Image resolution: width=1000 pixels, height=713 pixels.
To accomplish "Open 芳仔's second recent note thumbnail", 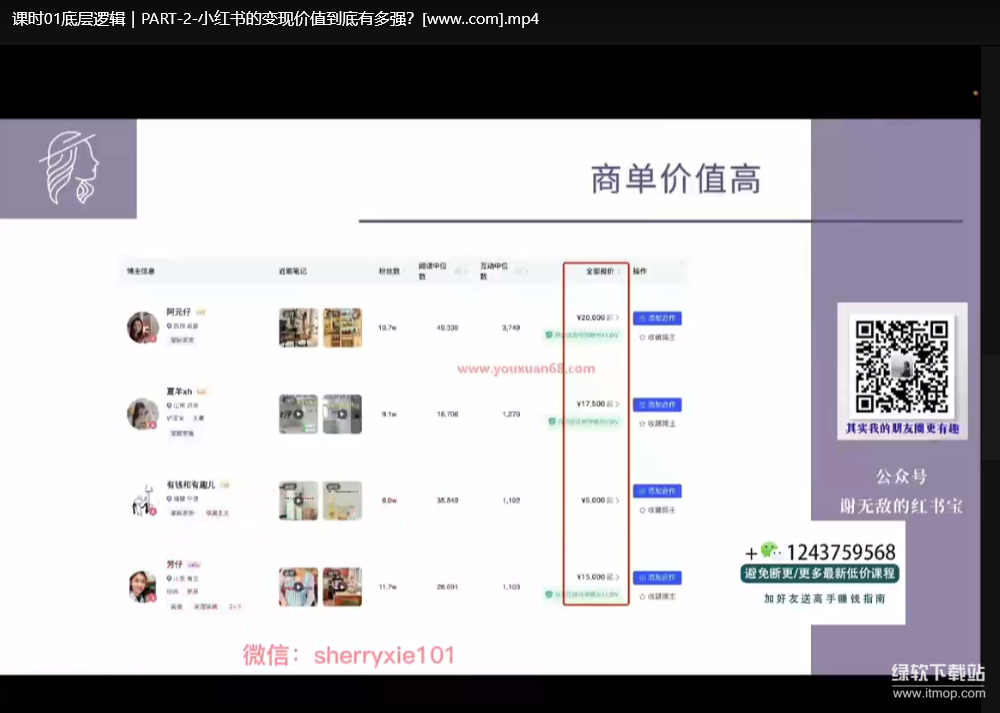I will [342, 587].
